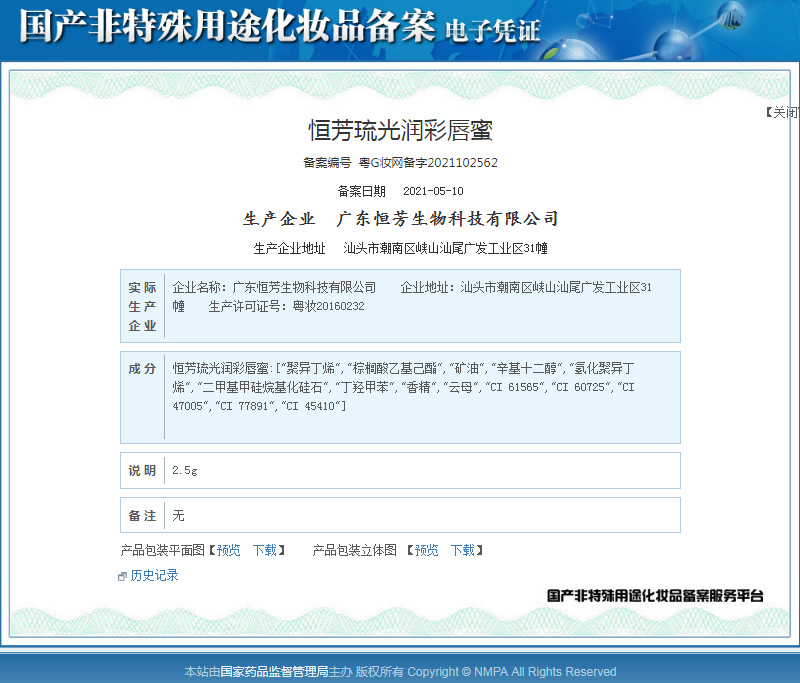
Task: Preview the 产品包装立体图 image
Action: point(426,550)
